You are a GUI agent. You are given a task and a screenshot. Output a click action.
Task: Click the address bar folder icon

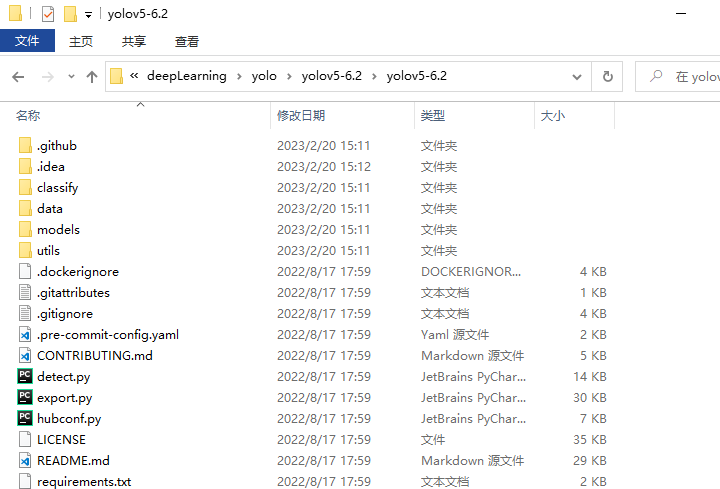coord(117,76)
